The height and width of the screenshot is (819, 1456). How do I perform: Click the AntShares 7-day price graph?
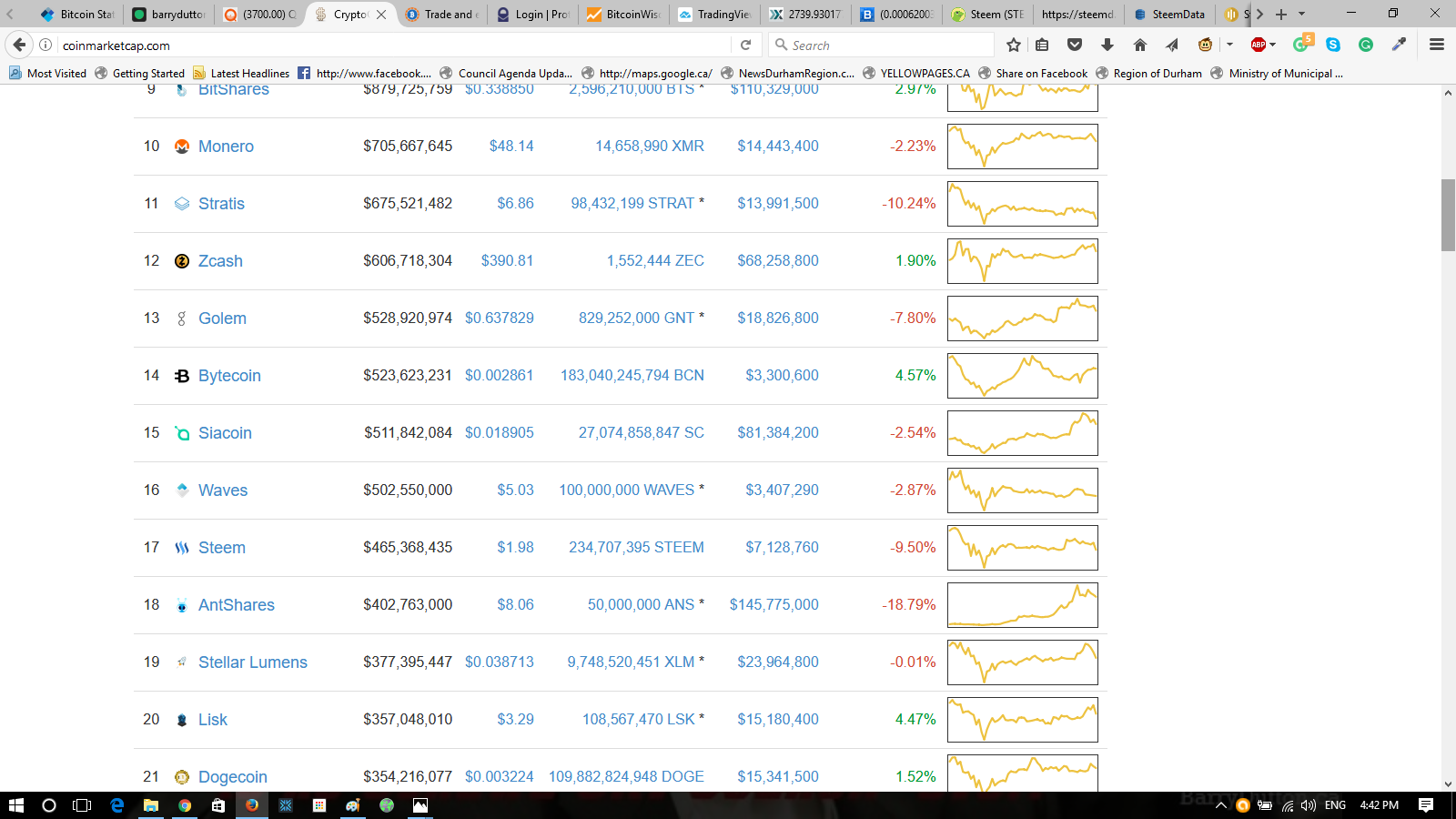coord(1023,605)
